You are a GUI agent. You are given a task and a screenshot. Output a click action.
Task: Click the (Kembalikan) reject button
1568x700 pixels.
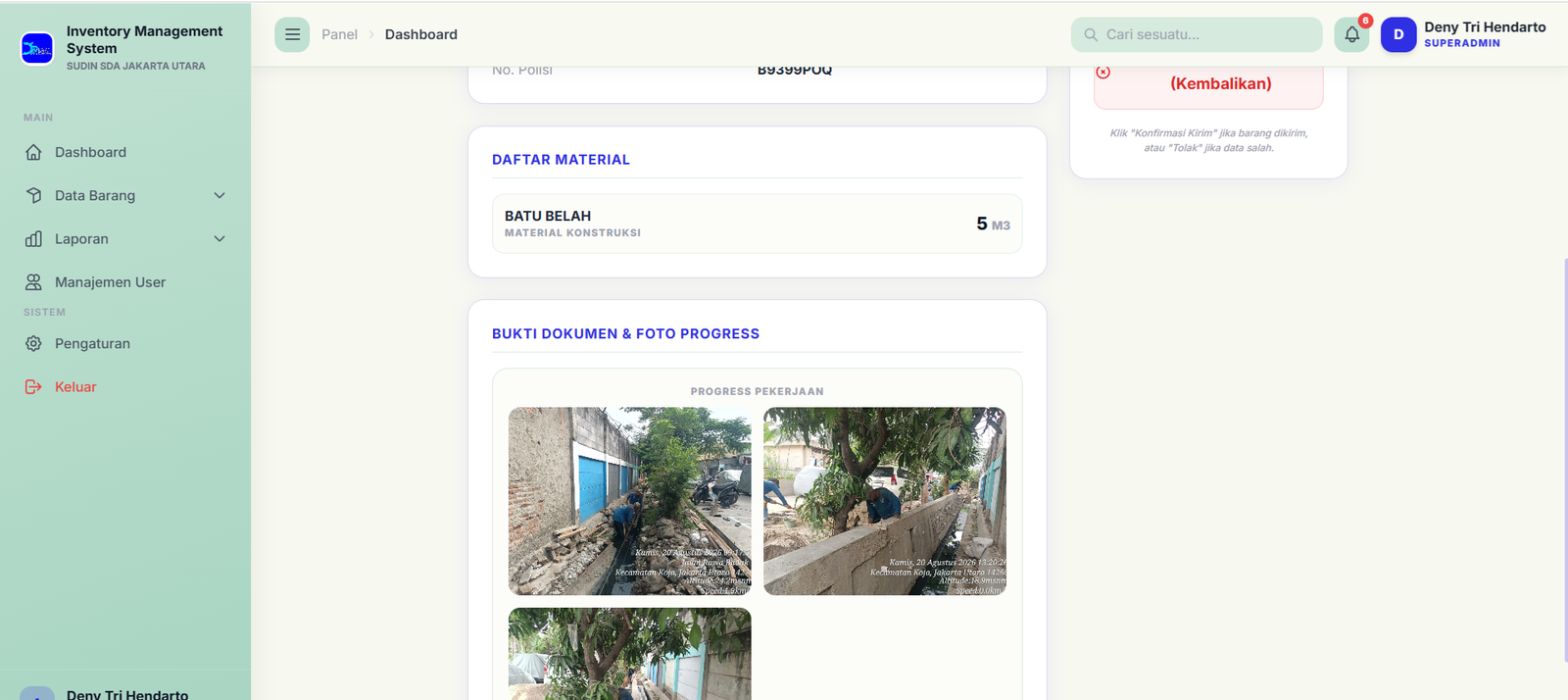1208,86
